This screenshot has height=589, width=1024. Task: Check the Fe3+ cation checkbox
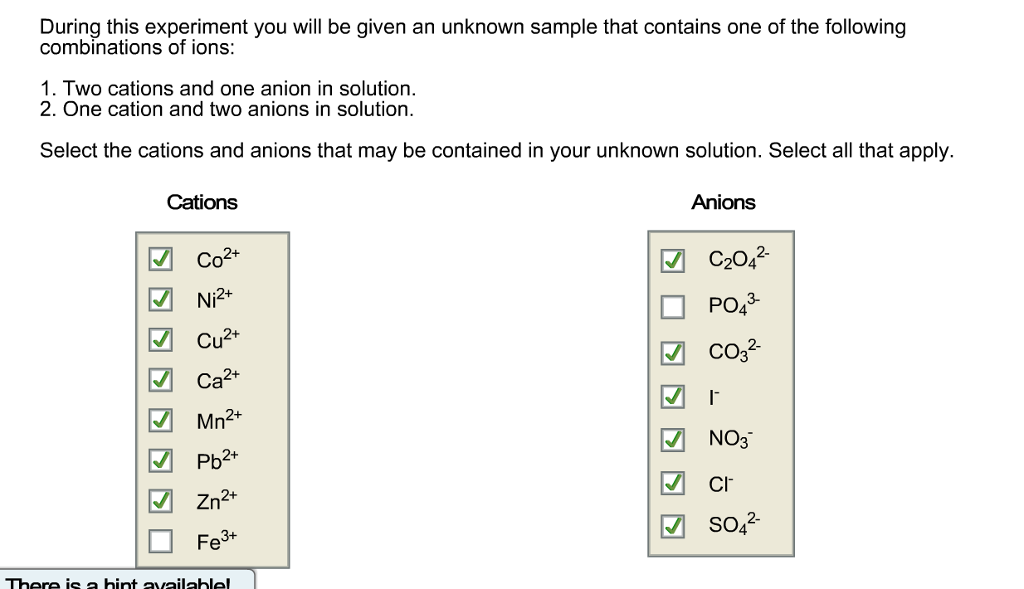coord(159,541)
